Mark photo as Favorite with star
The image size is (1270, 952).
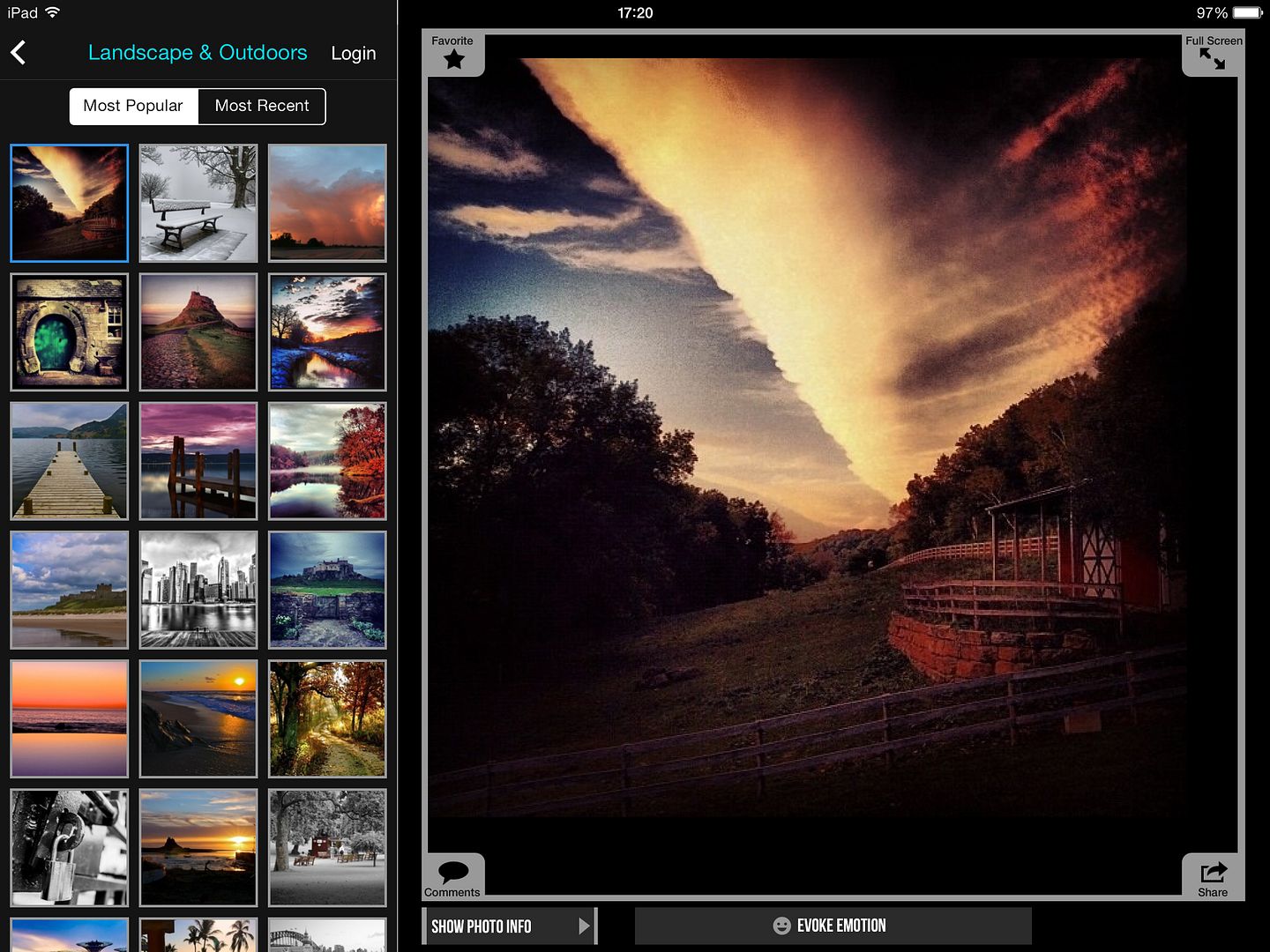[x=453, y=55]
